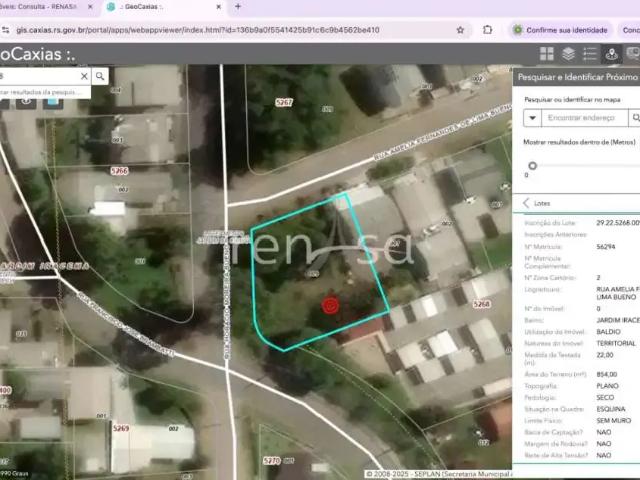Screen dimensions: 640x480
Task: Select the Pedologia value SECO
Action: click(605, 397)
